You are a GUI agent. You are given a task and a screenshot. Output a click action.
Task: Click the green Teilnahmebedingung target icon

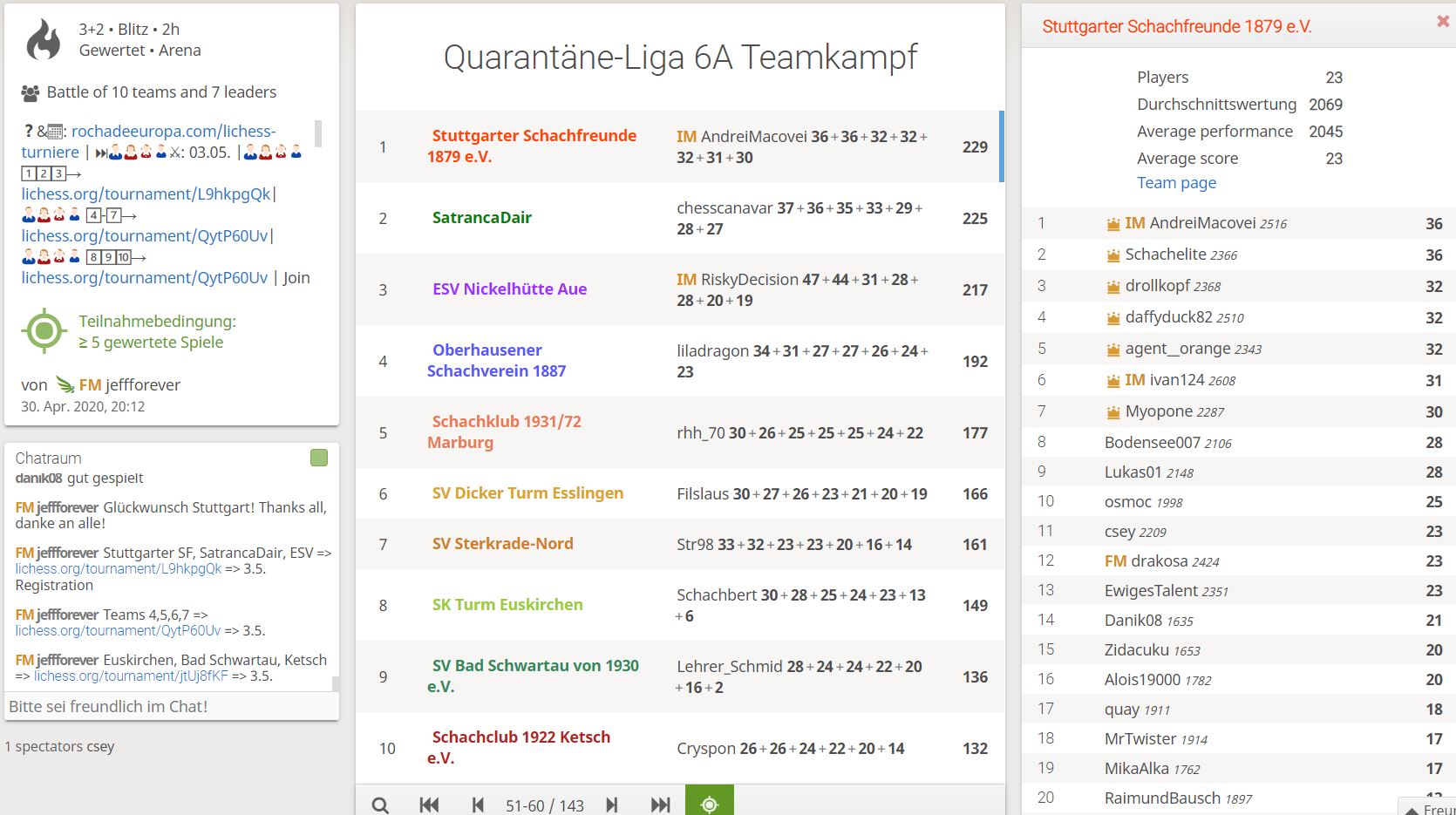pyautogui.click(x=44, y=331)
